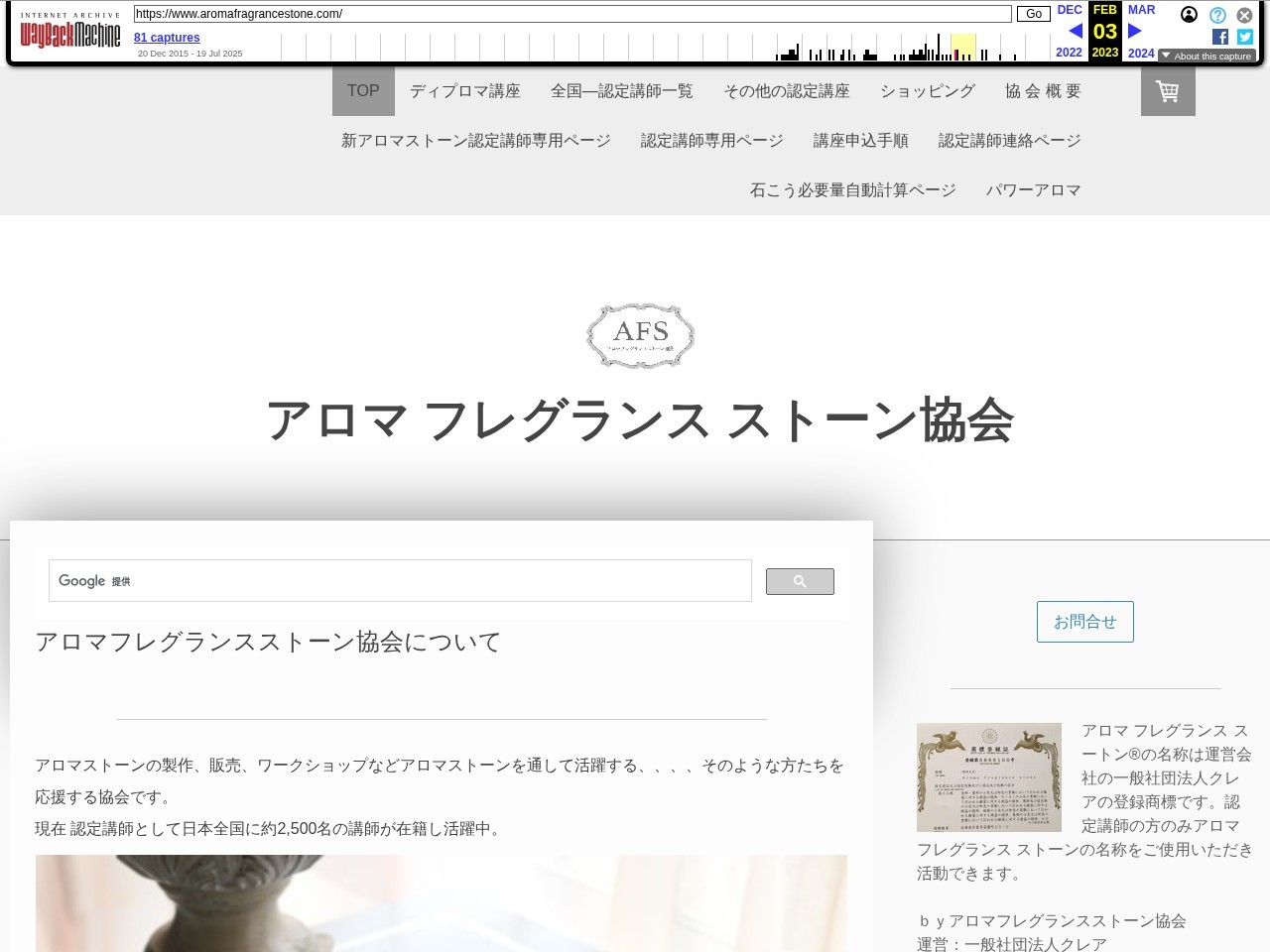Click the AFS logo emblem
1270x952 pixels.
(x=641, y=335)
